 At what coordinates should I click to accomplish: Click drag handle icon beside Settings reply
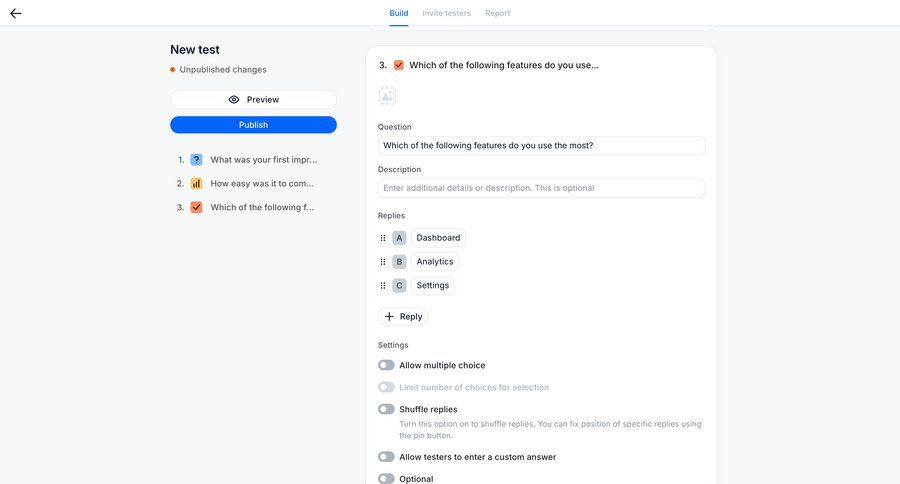click(x=383, y=286)
